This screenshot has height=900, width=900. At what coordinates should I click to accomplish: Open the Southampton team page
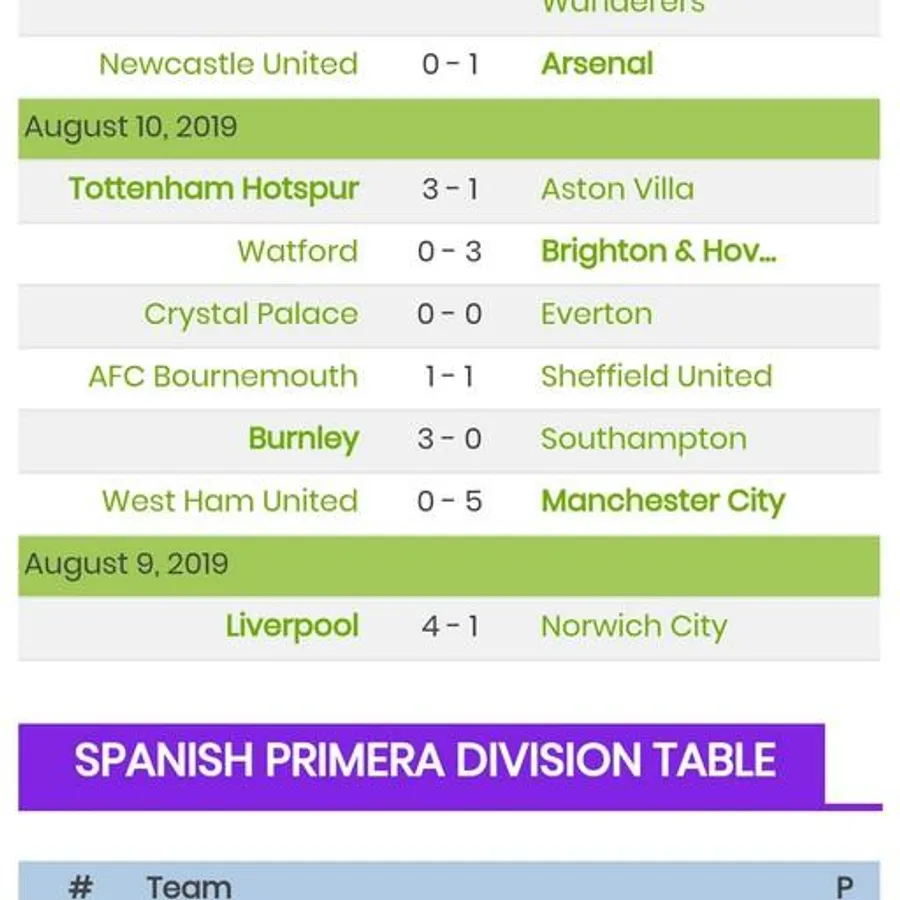[643, 439]
